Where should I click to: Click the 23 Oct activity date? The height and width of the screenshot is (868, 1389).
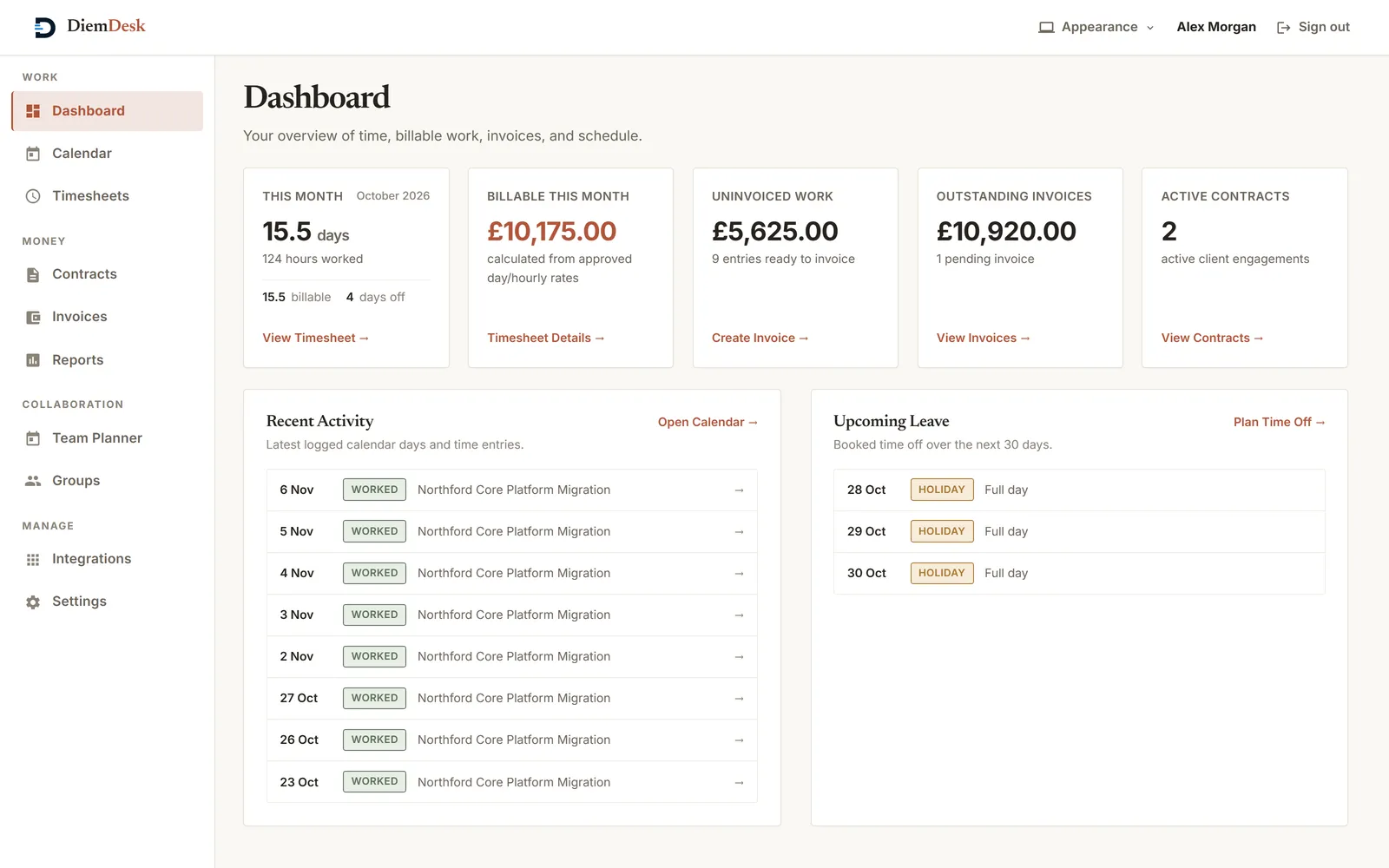tap(299, 782)
